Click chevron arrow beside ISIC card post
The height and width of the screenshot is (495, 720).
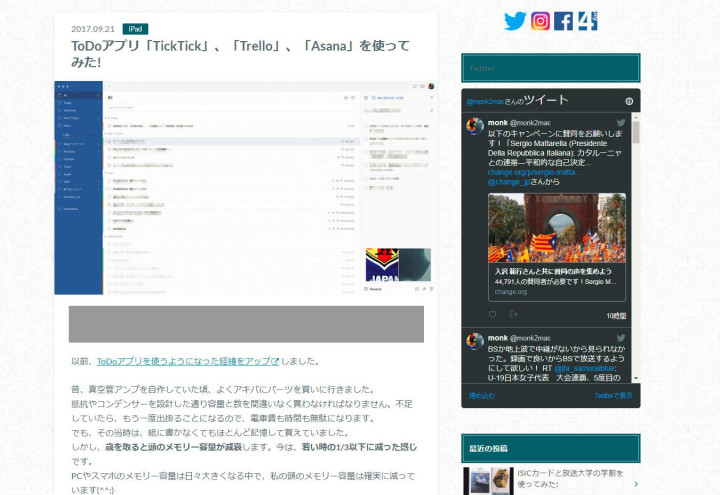click(636, 484)
